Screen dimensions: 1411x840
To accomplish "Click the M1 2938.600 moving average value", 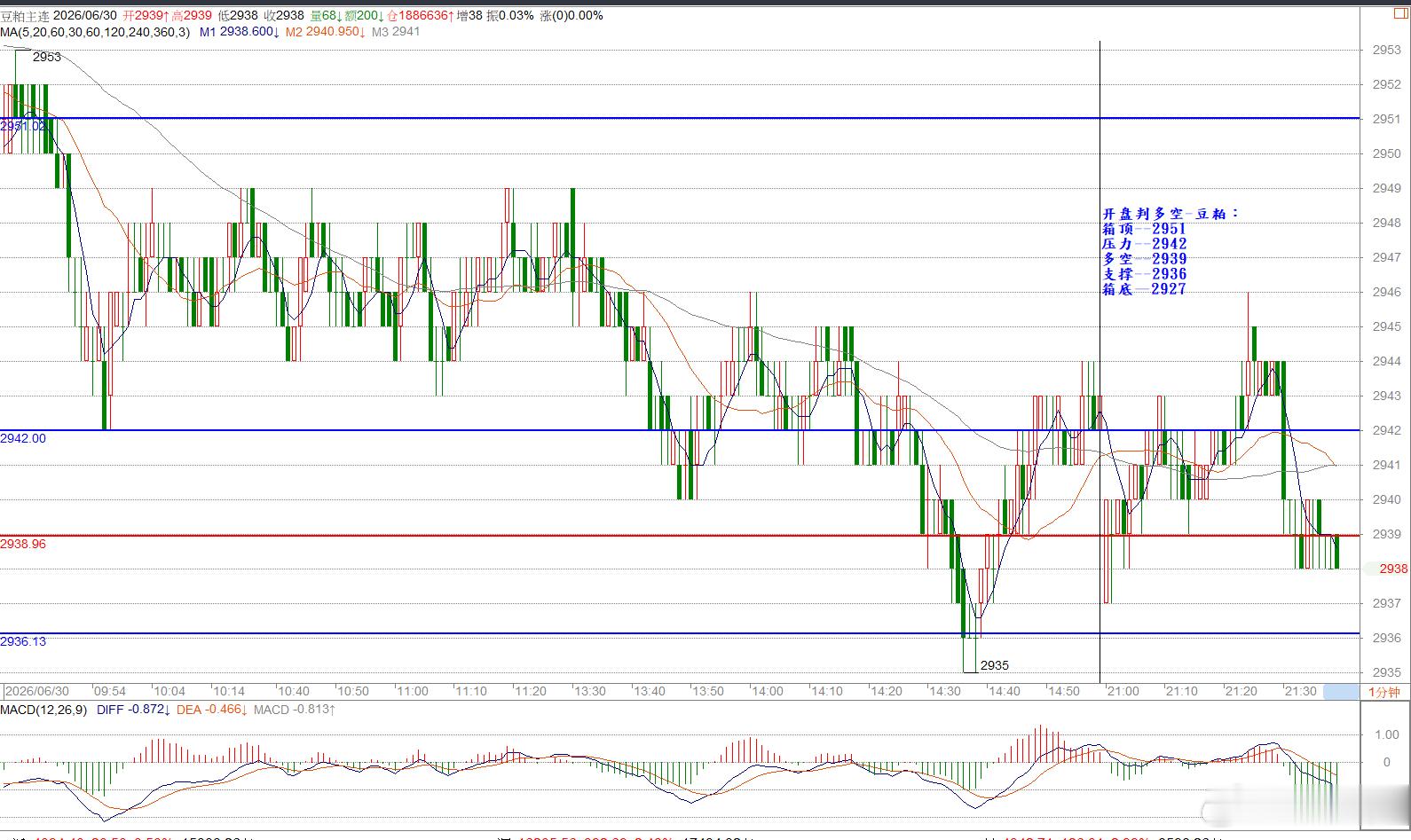I will pos(240,32).
